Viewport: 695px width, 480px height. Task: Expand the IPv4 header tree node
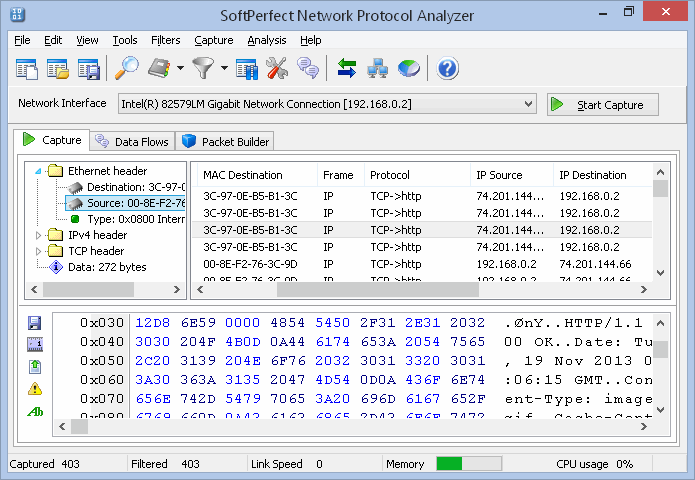pyautogui.click(x=40, y=235)
